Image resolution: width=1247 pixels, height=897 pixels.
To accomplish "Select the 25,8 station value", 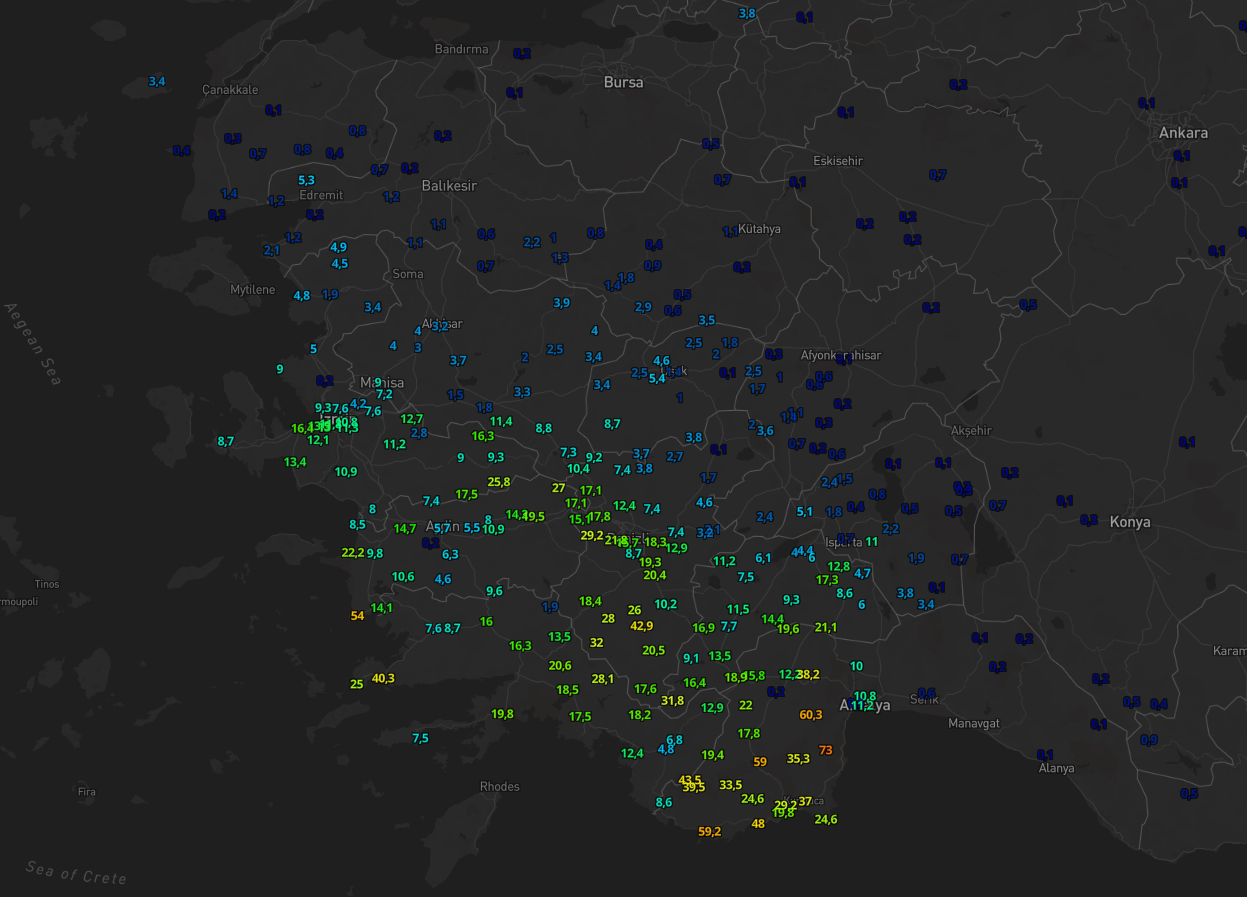I will click(x=499, y=482).
